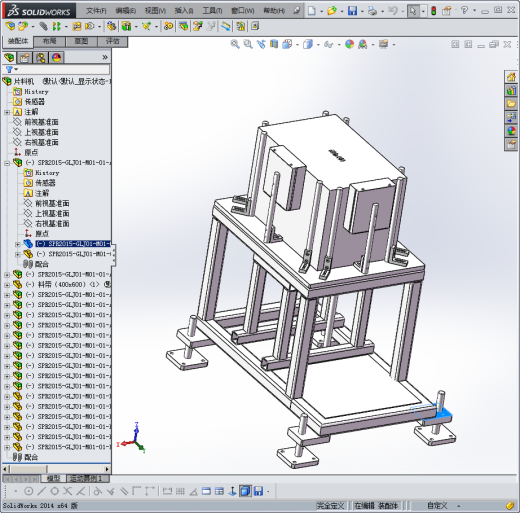Expand the 料带 (400x600) component node

tap(7, 285)
